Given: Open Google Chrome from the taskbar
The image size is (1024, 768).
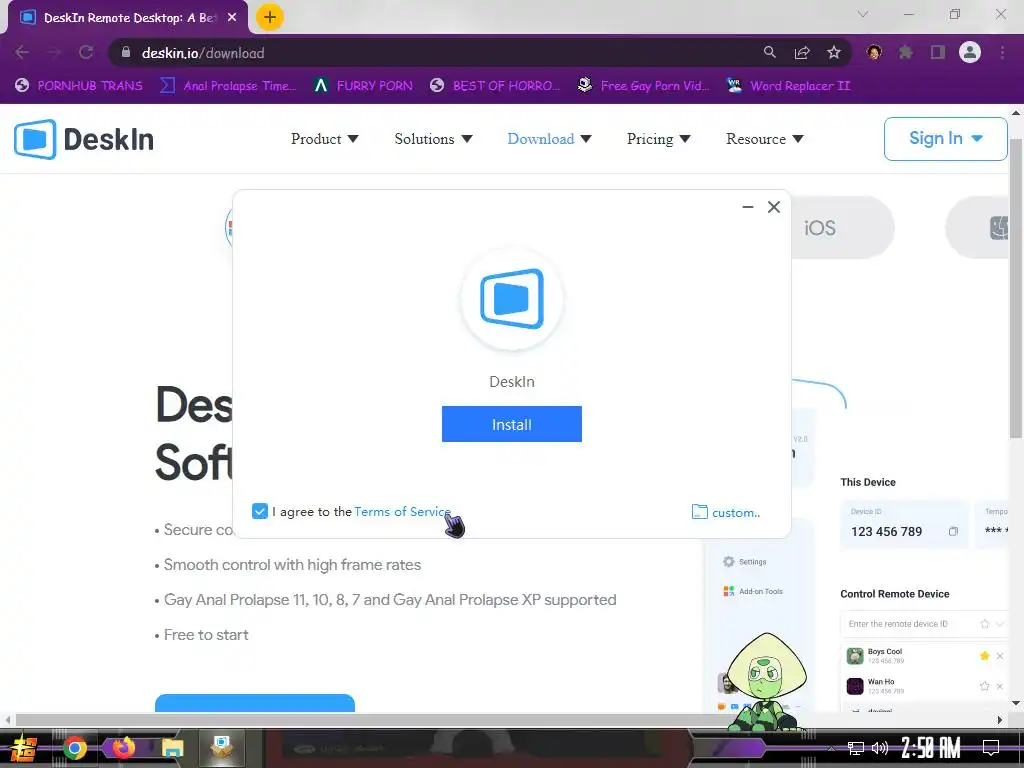Looking at the screenshot, I should [x=74, y=748].
